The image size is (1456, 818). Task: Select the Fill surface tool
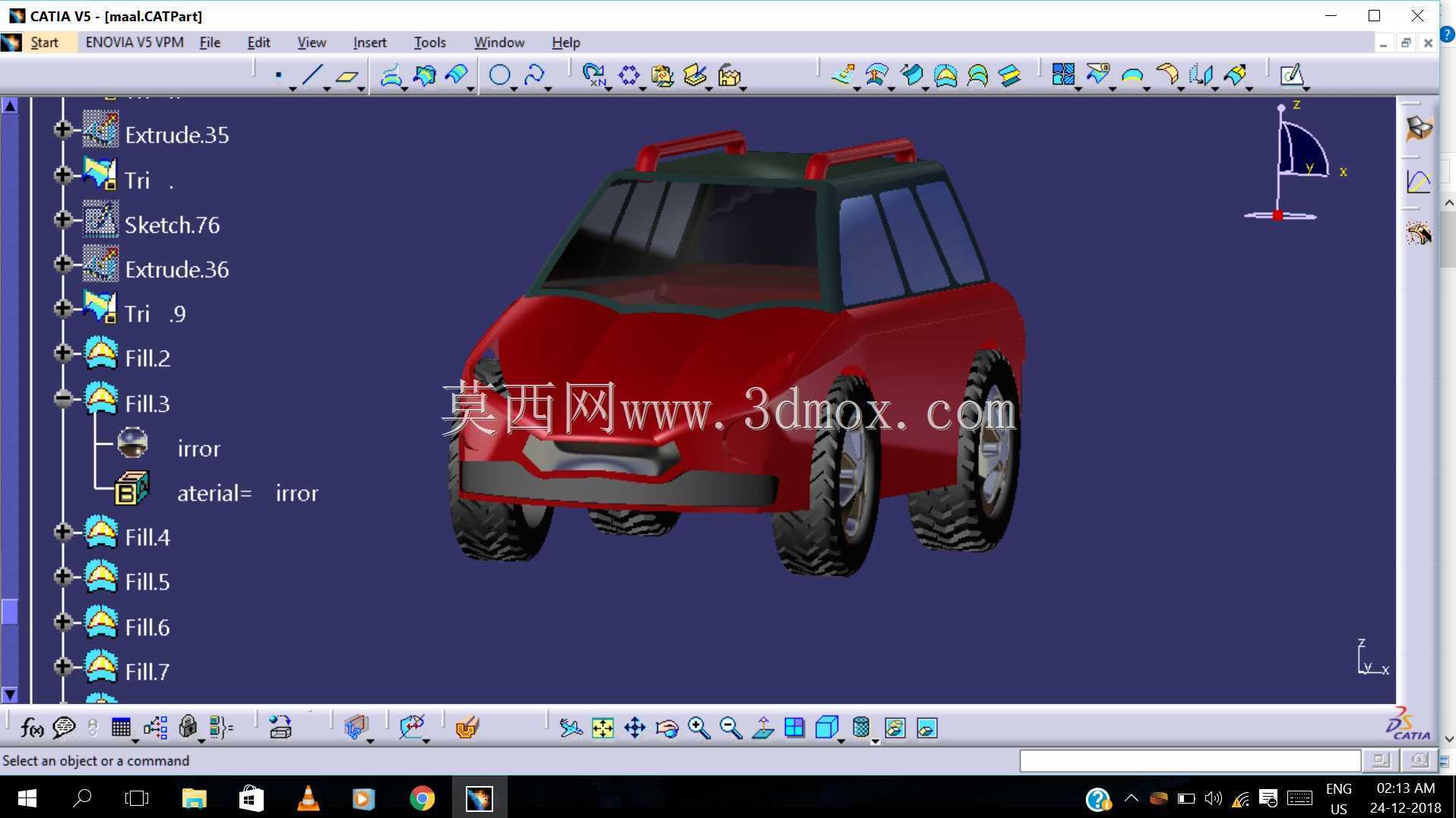point(945,75)
